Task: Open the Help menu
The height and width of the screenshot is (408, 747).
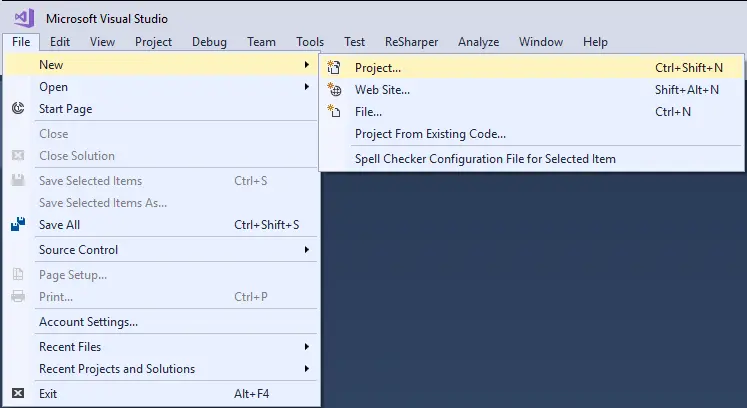Action: [595, 42]
